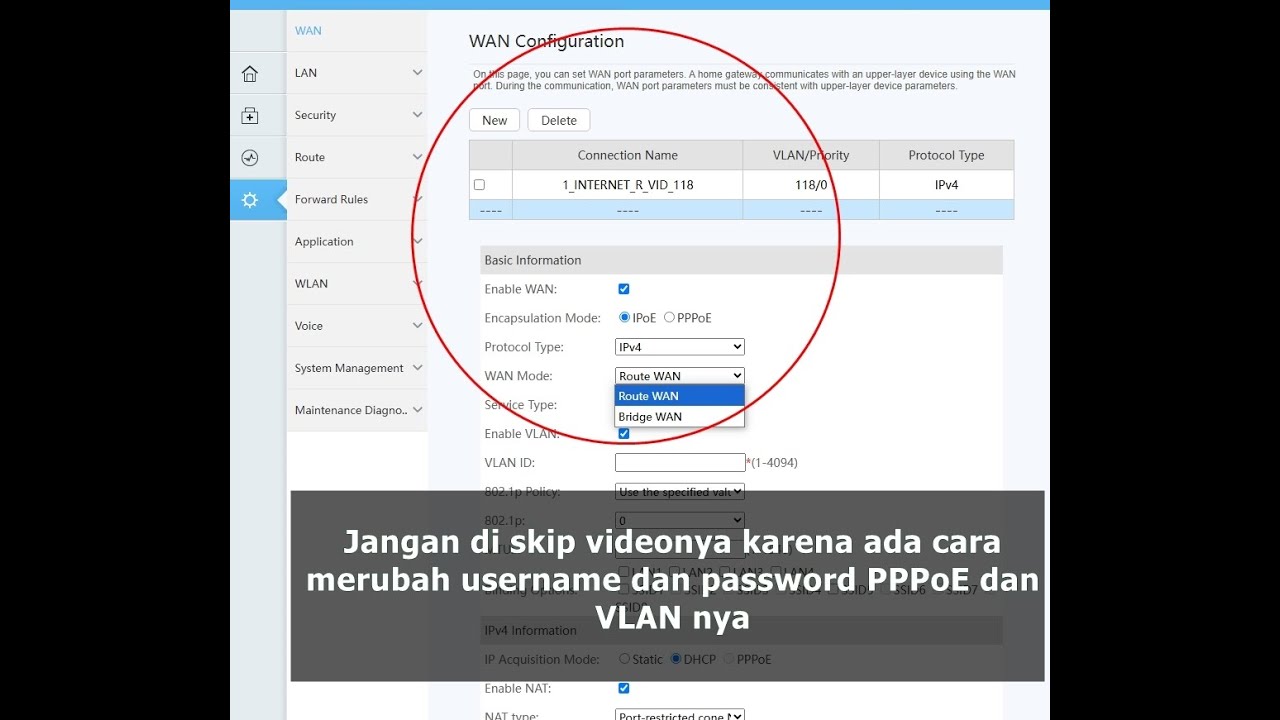Click the Basic Information section header
This screenshot has width=1280, height=720.
click(741, 260)
